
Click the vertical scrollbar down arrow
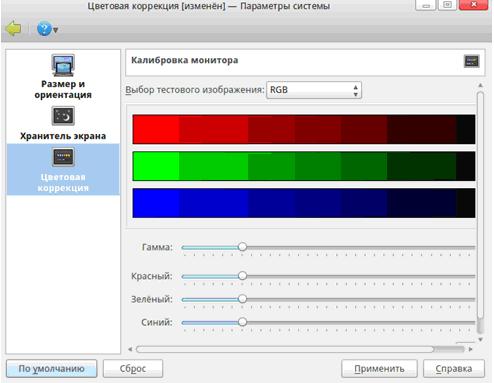(x=480, y=339)
